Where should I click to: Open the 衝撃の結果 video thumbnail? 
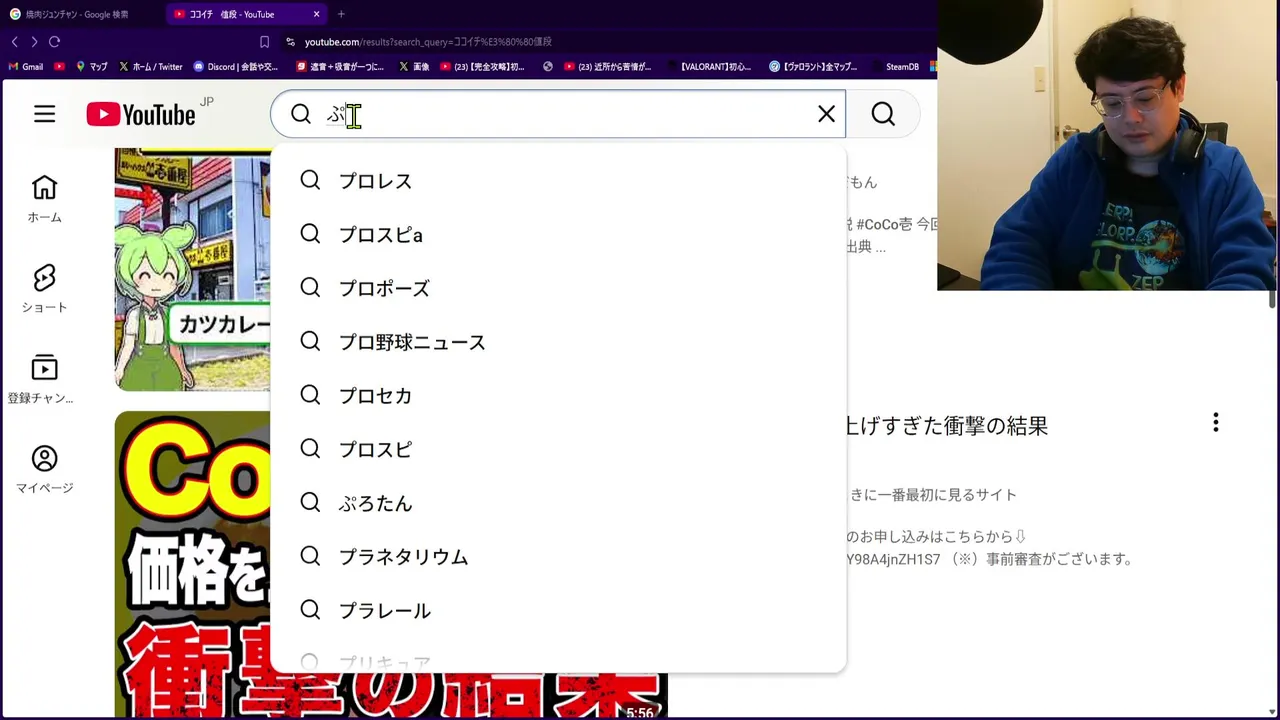[x=192, y=564]
